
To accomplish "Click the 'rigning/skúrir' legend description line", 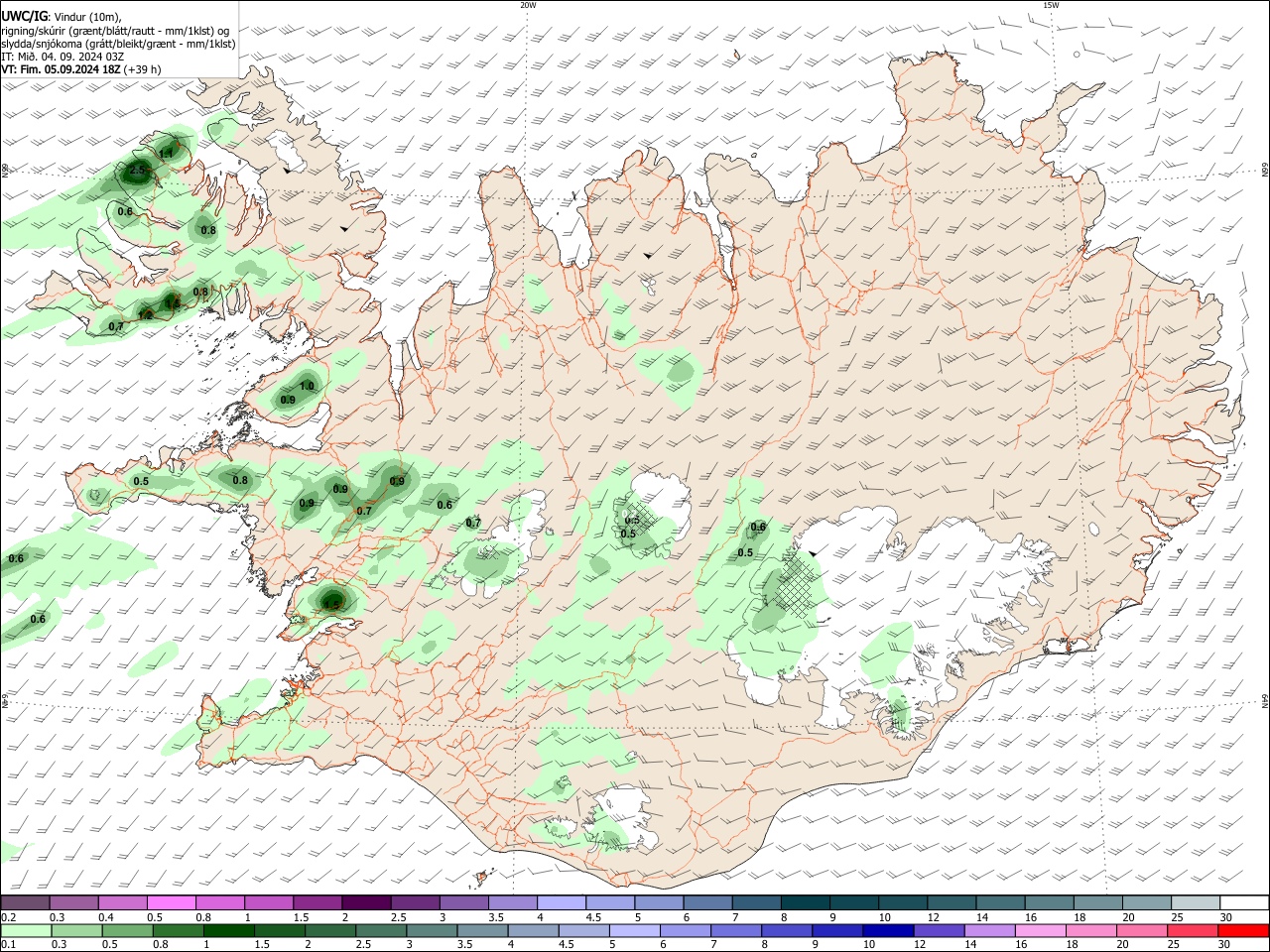I will pyautogui.click(x=115, y=31).
